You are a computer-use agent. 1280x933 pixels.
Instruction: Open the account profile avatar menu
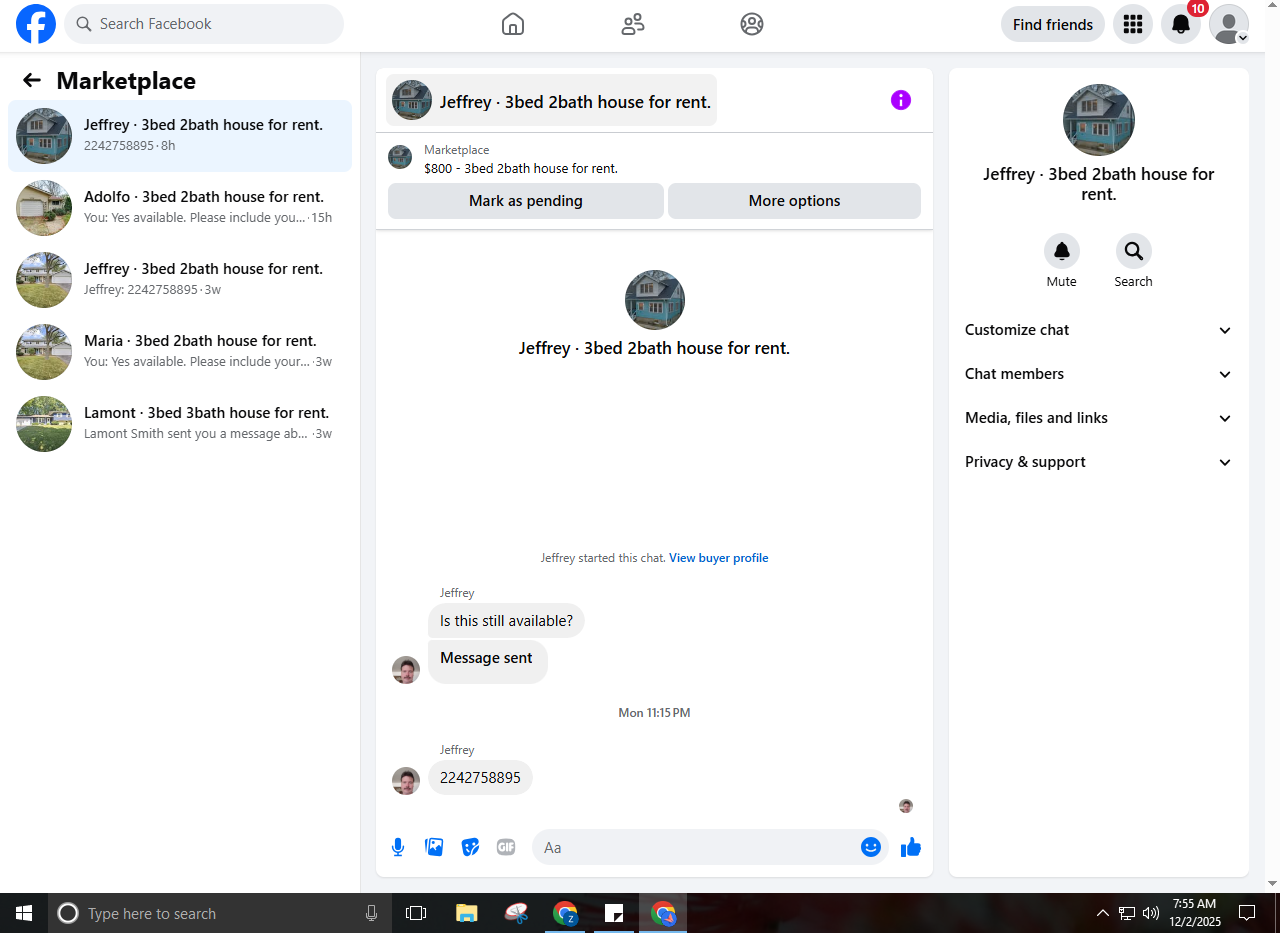pyautogui.click(x=1229, y=24)
